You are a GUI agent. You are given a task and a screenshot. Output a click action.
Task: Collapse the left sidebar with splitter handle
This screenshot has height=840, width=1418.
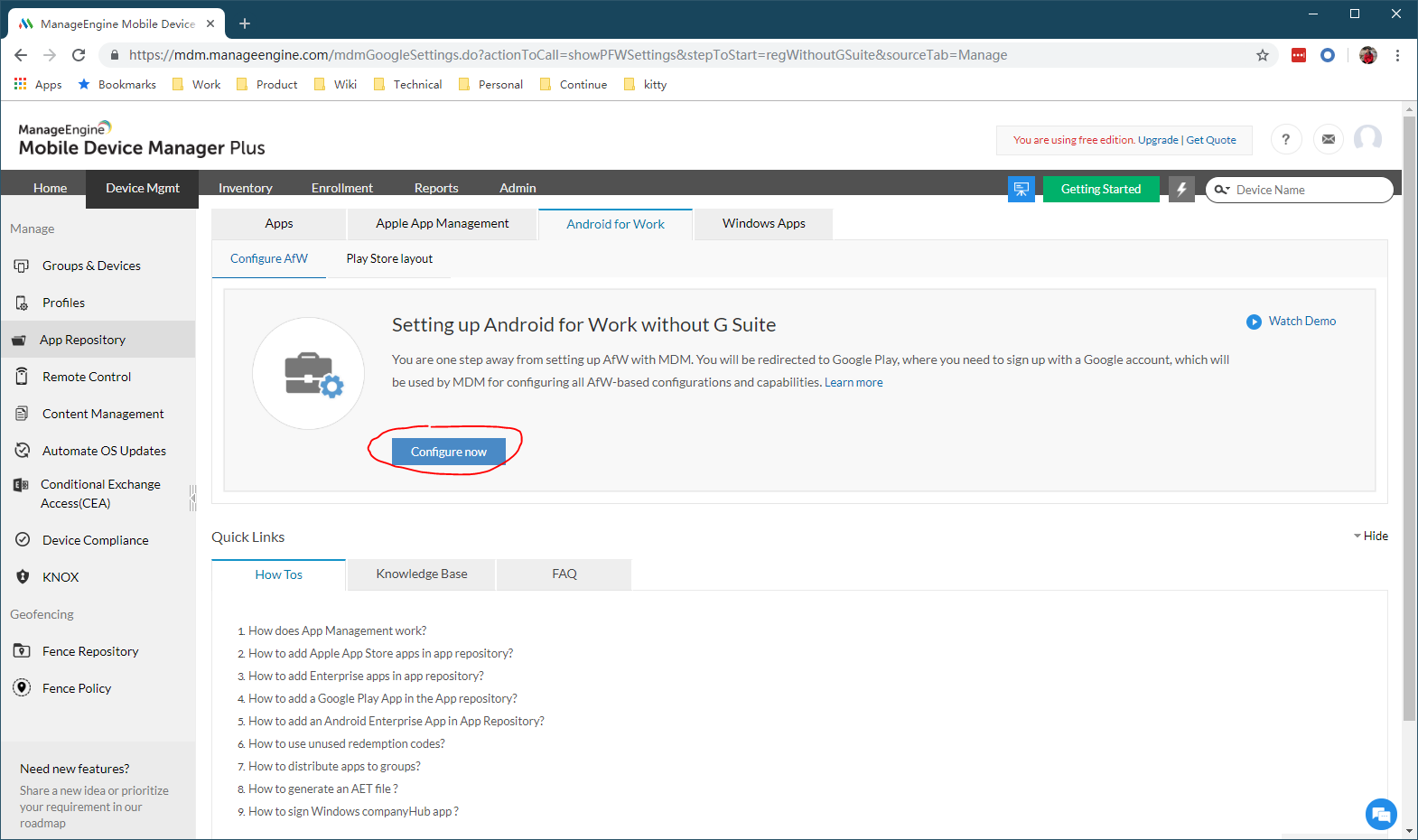coord(192,498)
